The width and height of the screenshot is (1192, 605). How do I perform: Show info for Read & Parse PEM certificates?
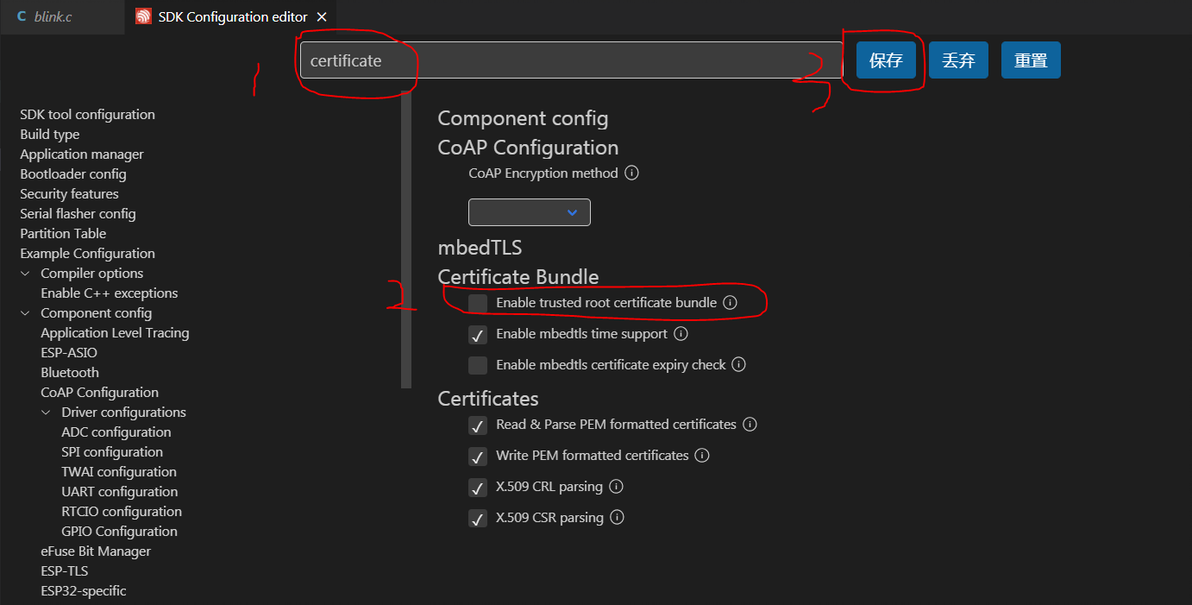pyautogui.click(x=750, y=425)
